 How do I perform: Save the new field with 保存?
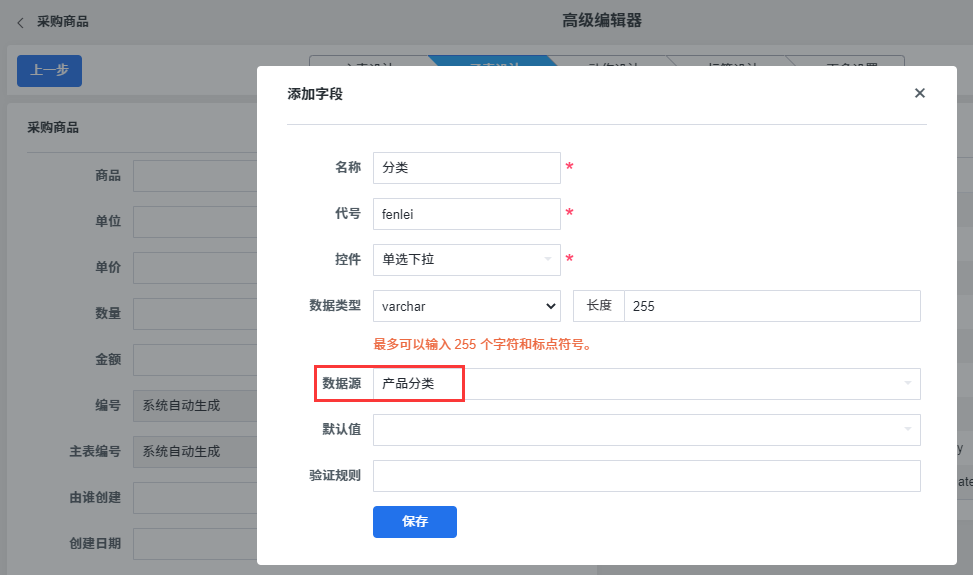pos(415,522)
